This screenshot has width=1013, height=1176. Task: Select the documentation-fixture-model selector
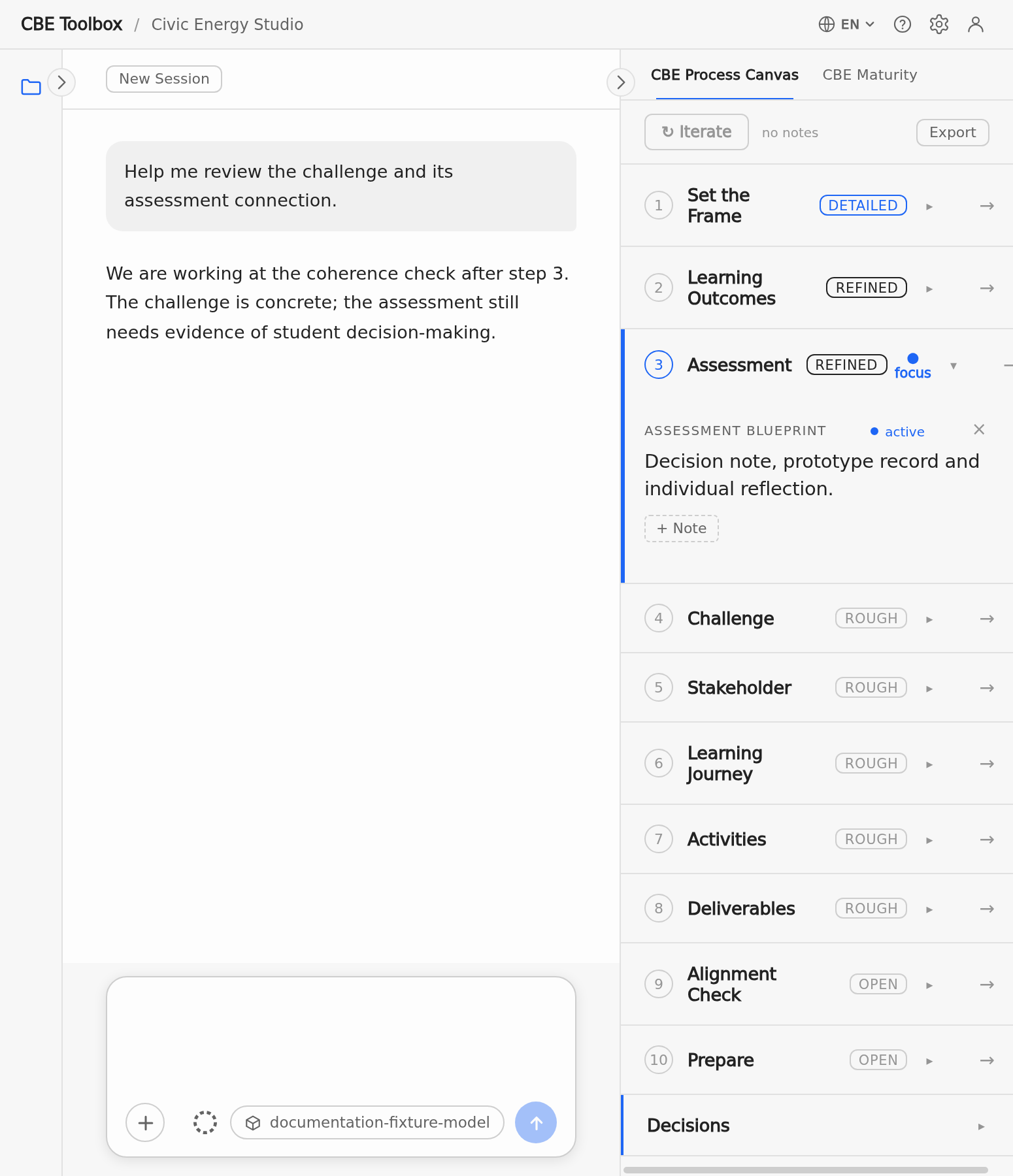coord(367,1122)
